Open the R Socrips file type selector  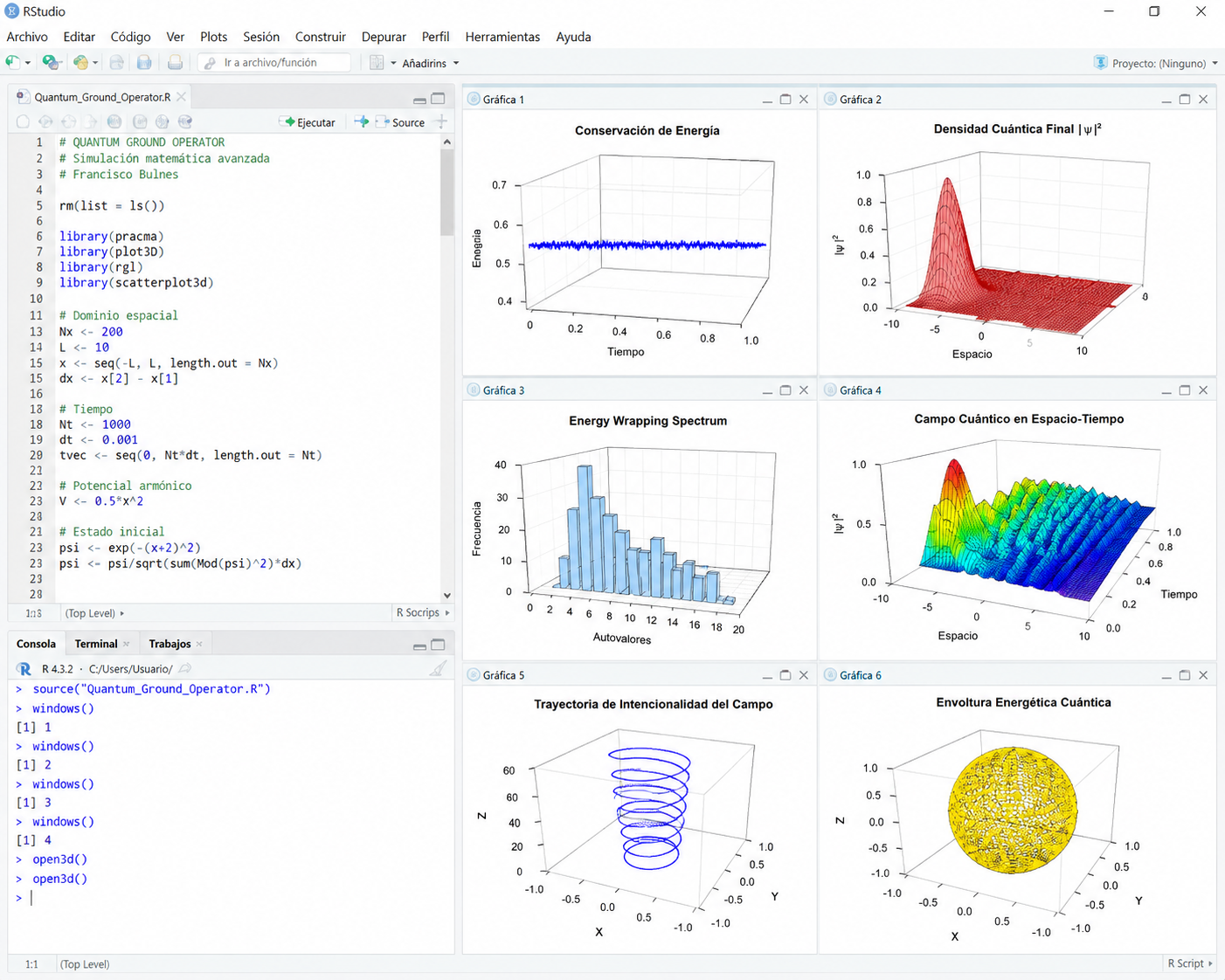423,613
